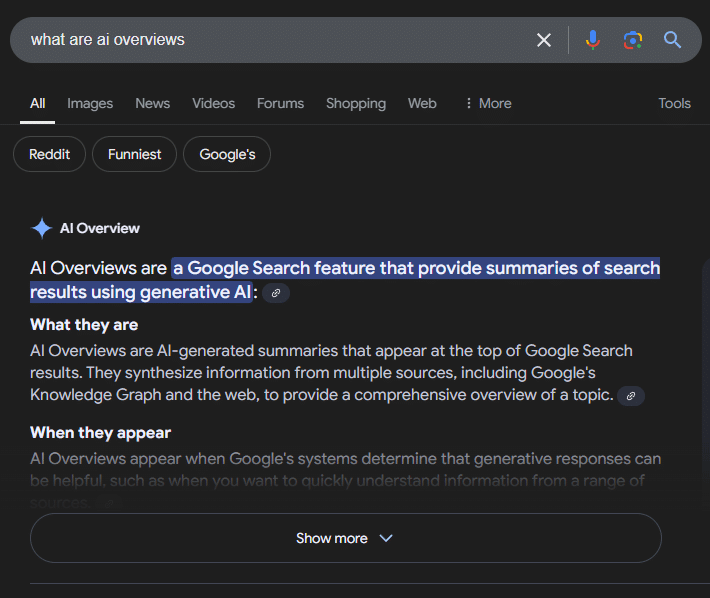Go to the Forums tab
This screenshot has width=710, height=598.
click(280, 103)
